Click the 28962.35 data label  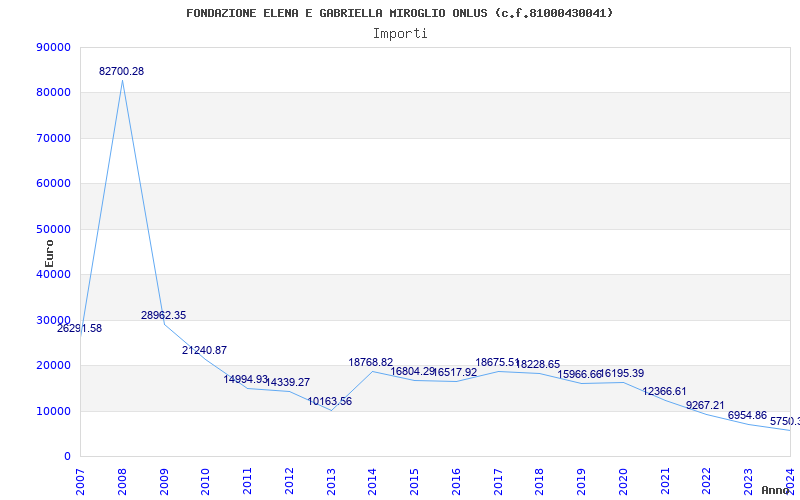163,315
